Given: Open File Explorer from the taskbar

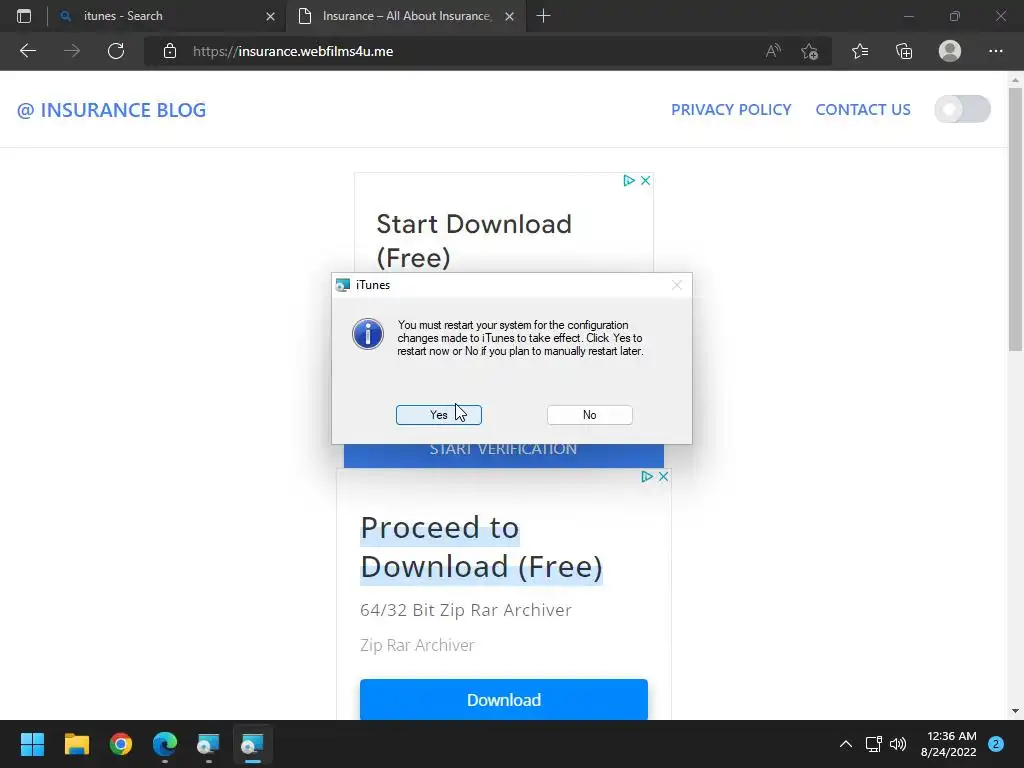Looking at the screenshot, I should (77, 744).
